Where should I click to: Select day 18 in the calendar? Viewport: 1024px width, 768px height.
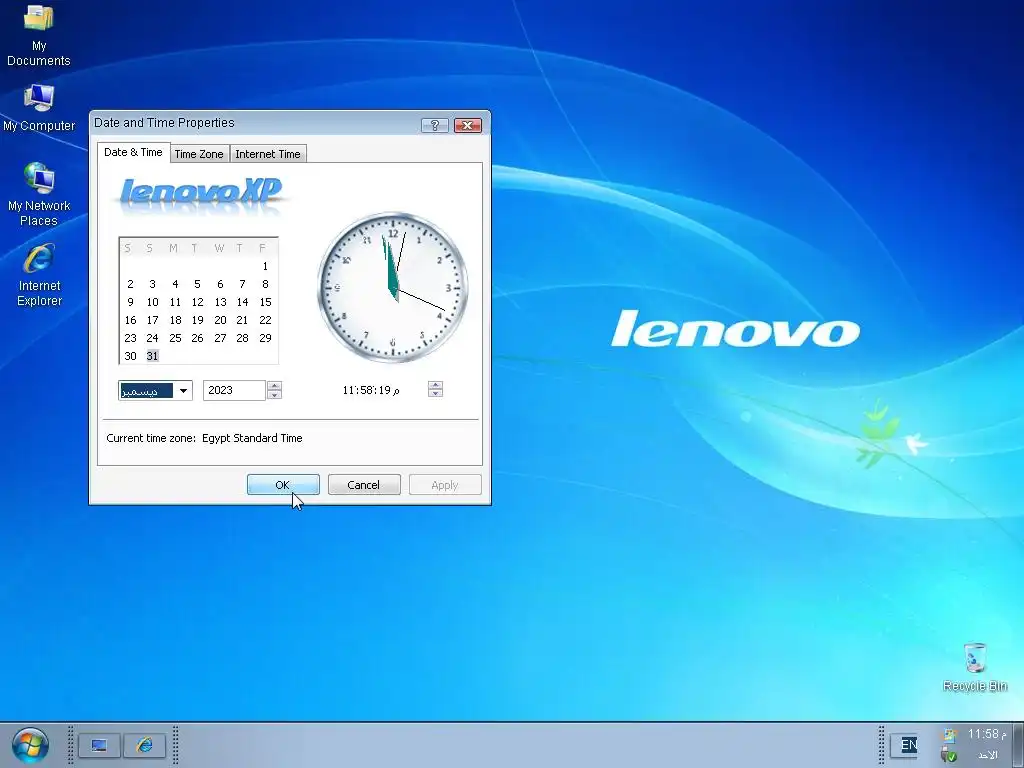click(x=175, y=320)
